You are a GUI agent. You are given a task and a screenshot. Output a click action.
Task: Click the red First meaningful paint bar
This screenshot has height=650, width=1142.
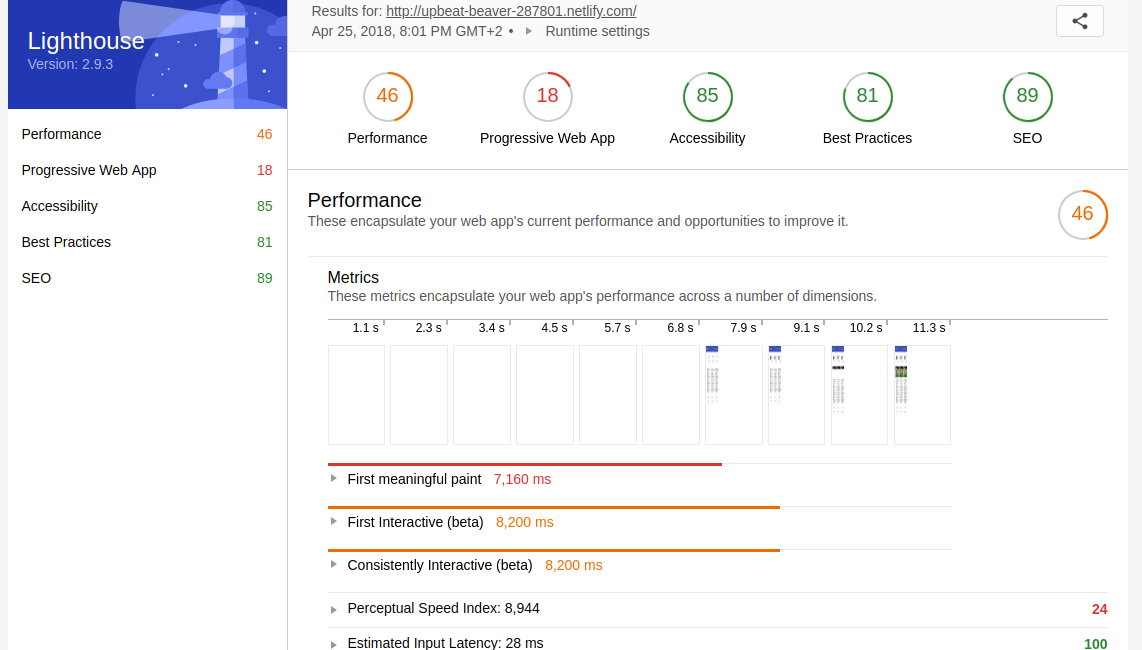tap(525, 464)
